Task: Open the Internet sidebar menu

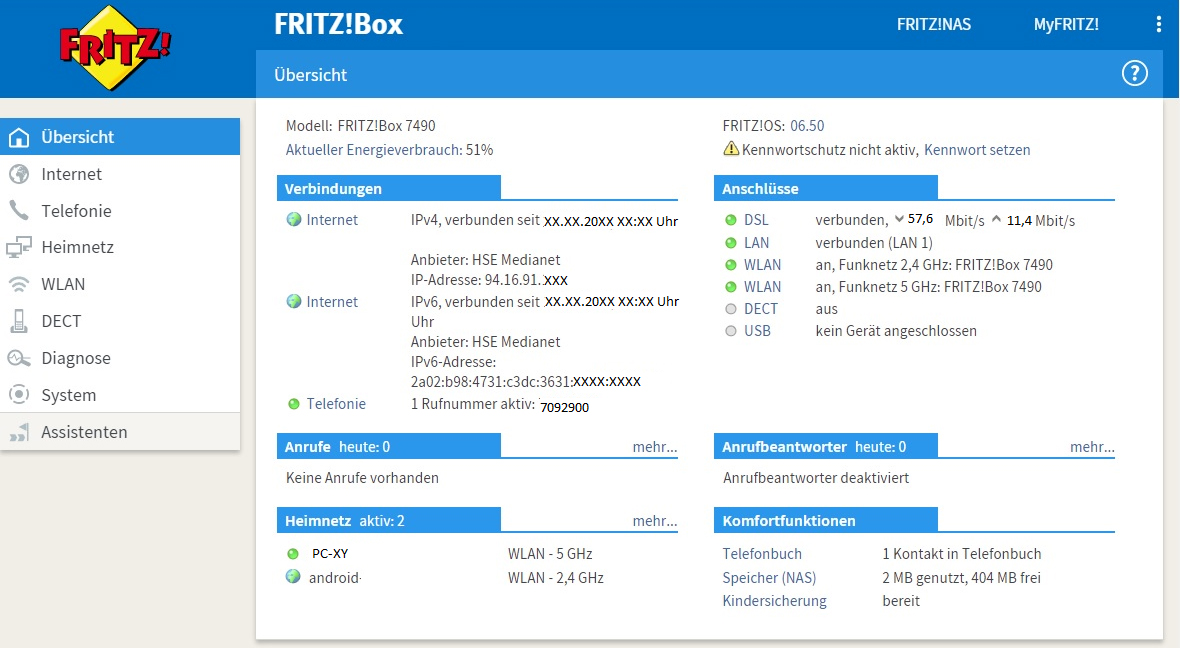Action: click(120, 174)
